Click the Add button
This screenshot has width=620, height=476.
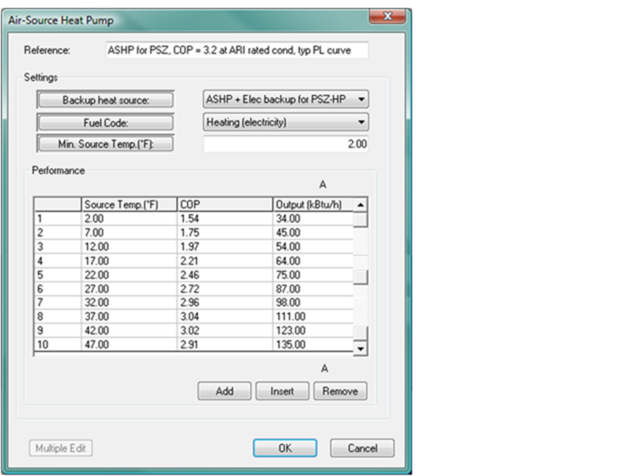224,391
